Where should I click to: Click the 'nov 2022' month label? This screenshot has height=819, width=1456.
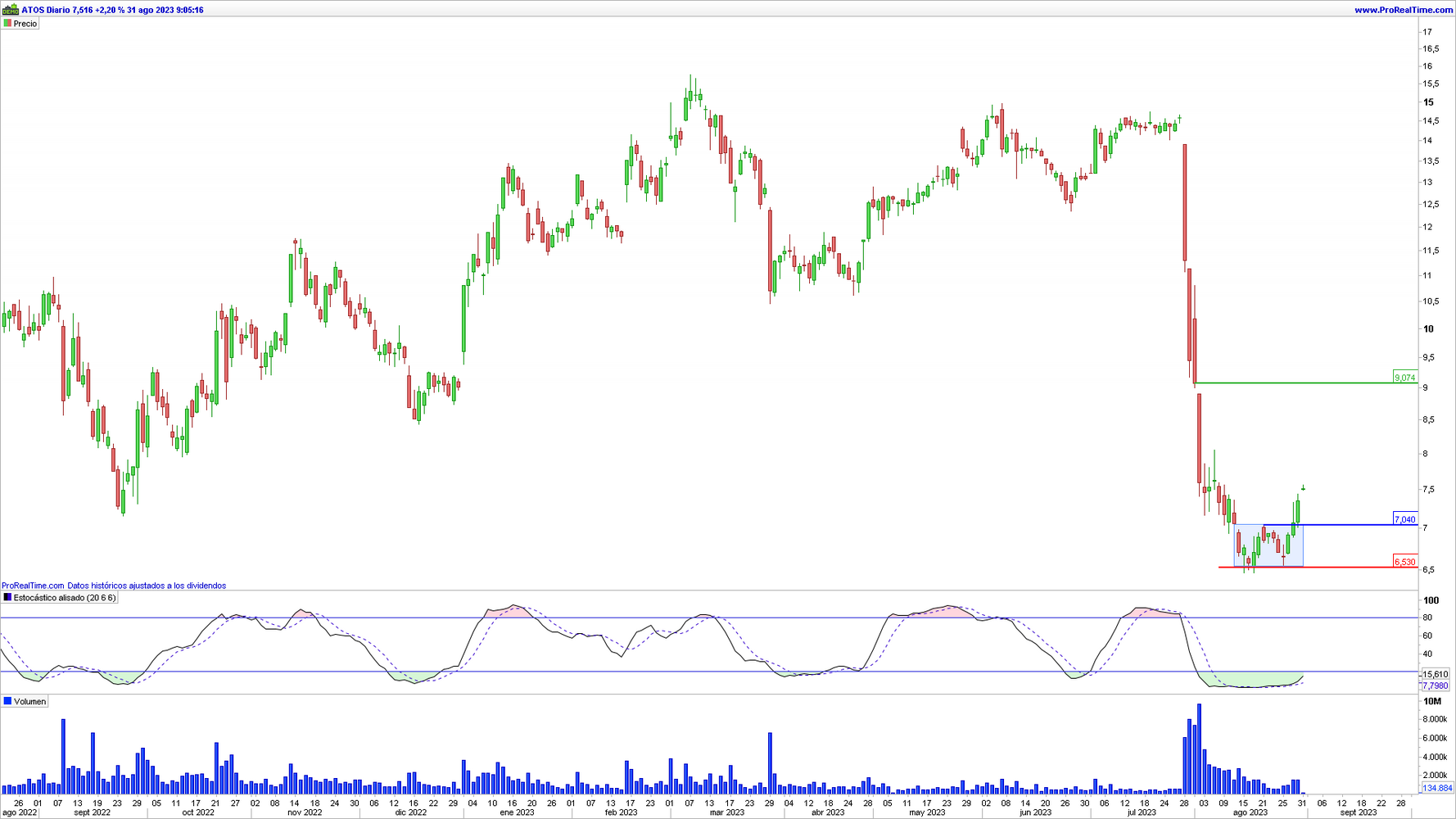pyautogui.click(x=305, y=812)
